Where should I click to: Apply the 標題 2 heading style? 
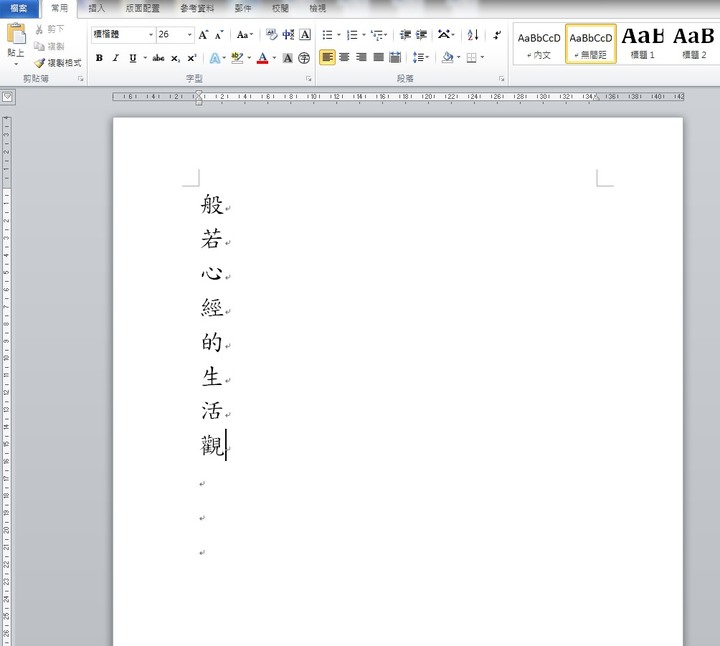point(694,45)
